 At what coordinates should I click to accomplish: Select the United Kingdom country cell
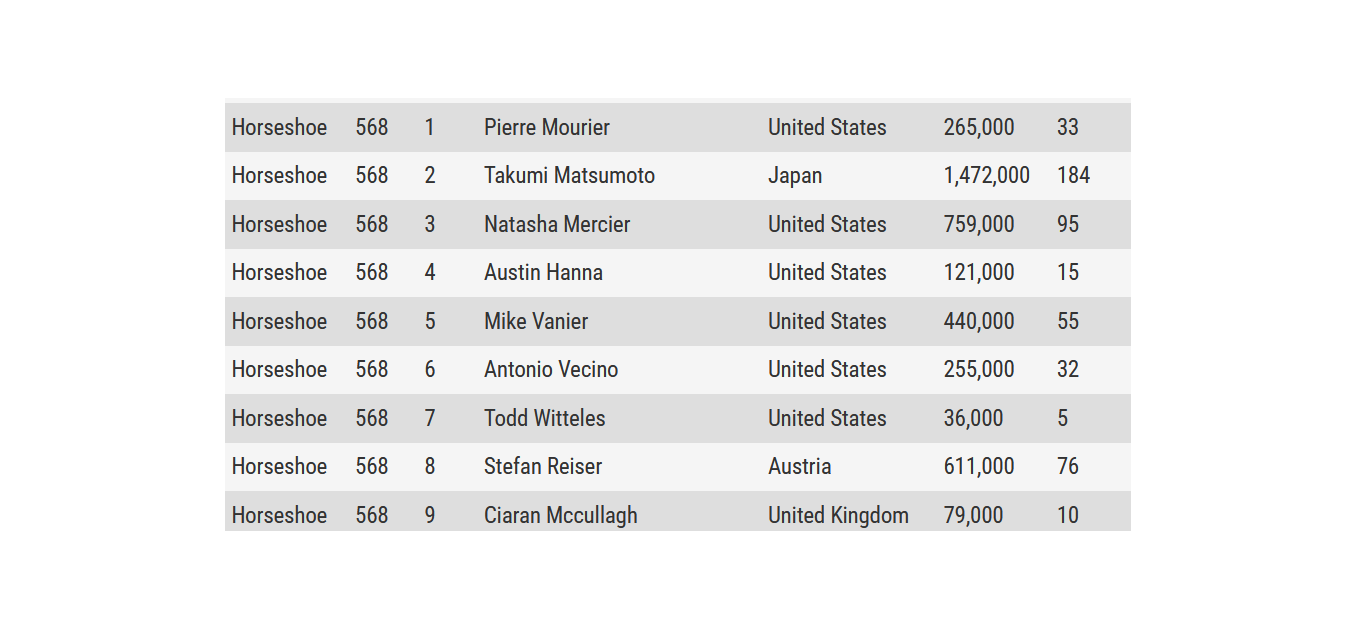pos(838,515)
